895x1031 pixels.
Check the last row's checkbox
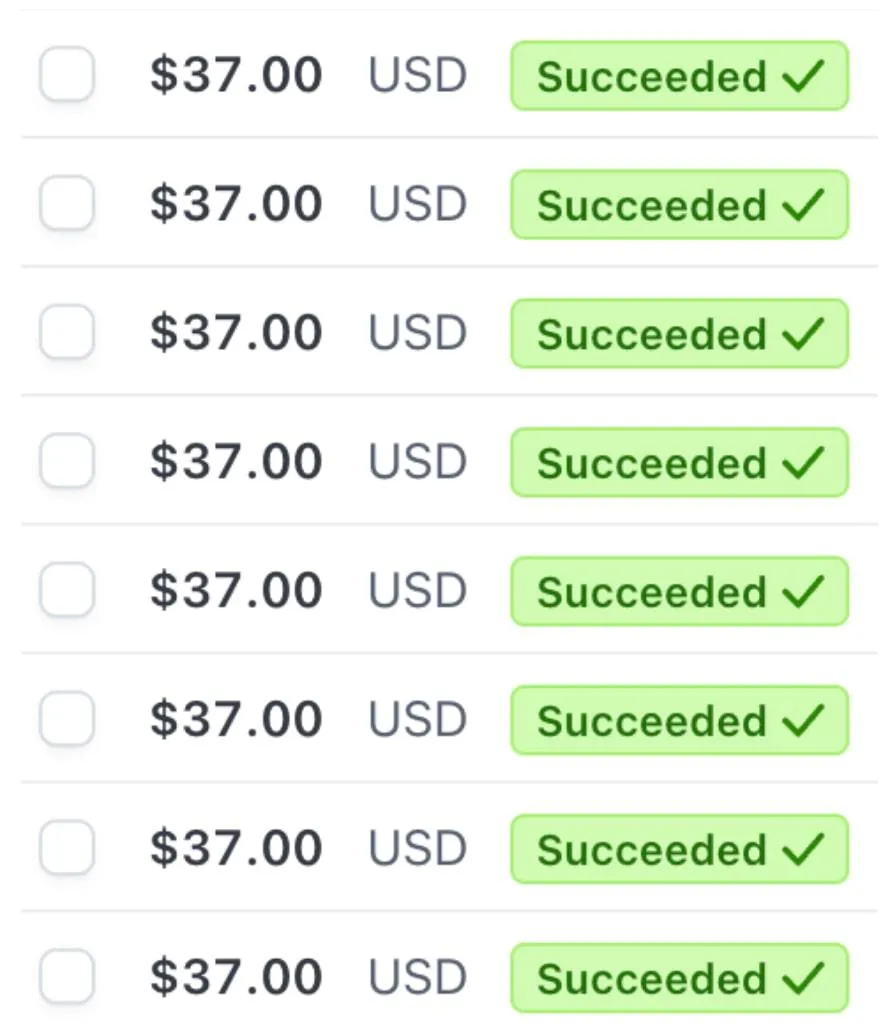(x=67, y=977)
